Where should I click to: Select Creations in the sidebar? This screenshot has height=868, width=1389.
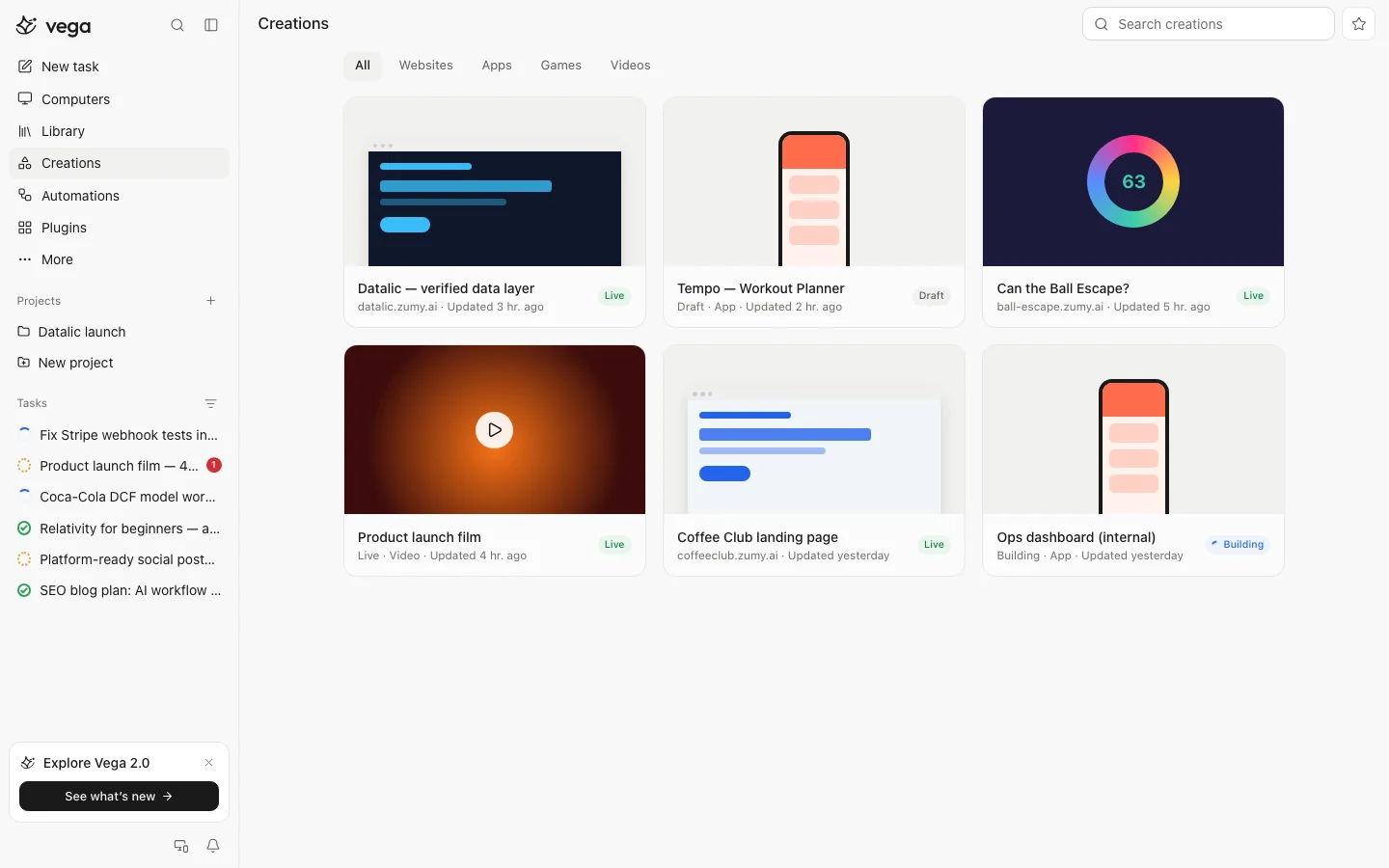(119, 163)
